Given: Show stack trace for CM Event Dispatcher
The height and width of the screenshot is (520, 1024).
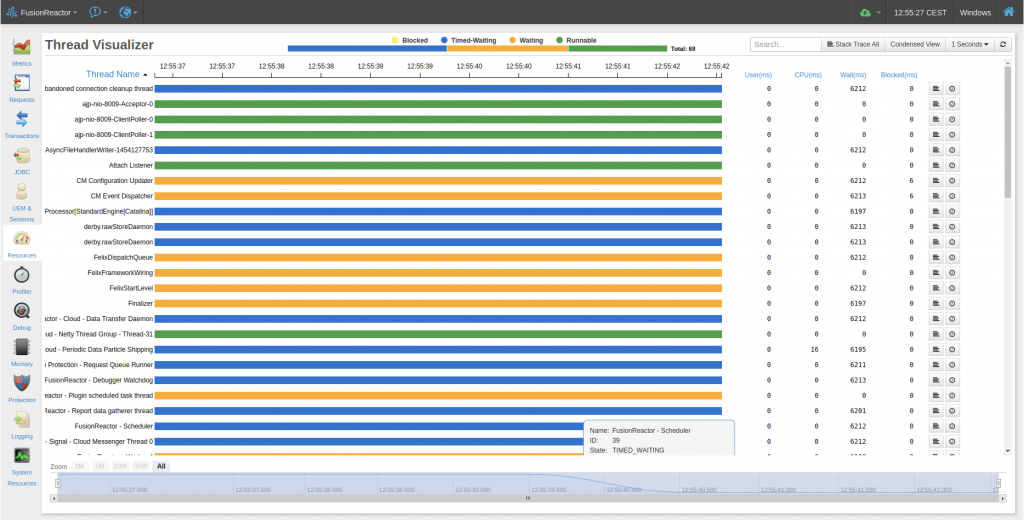Looking at the screenshot, I should (936, 196).
